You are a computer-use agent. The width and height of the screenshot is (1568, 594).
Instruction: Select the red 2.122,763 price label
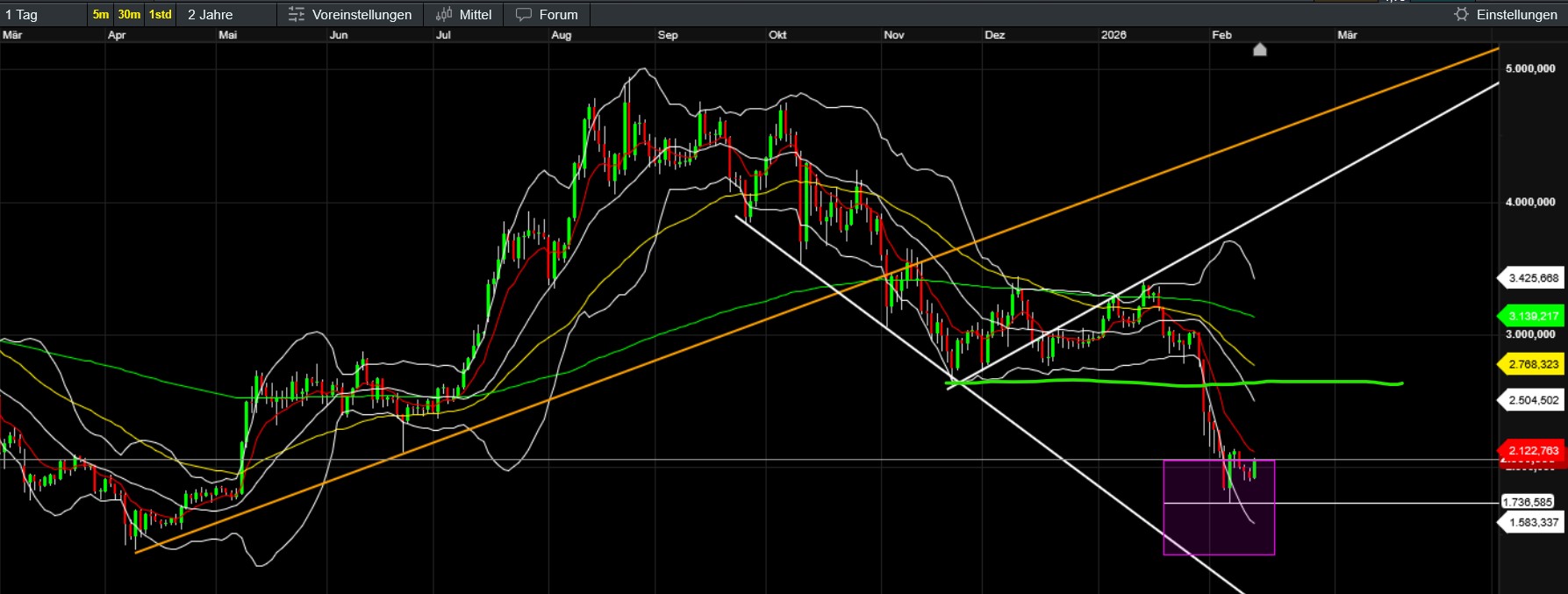(1533, 451)
